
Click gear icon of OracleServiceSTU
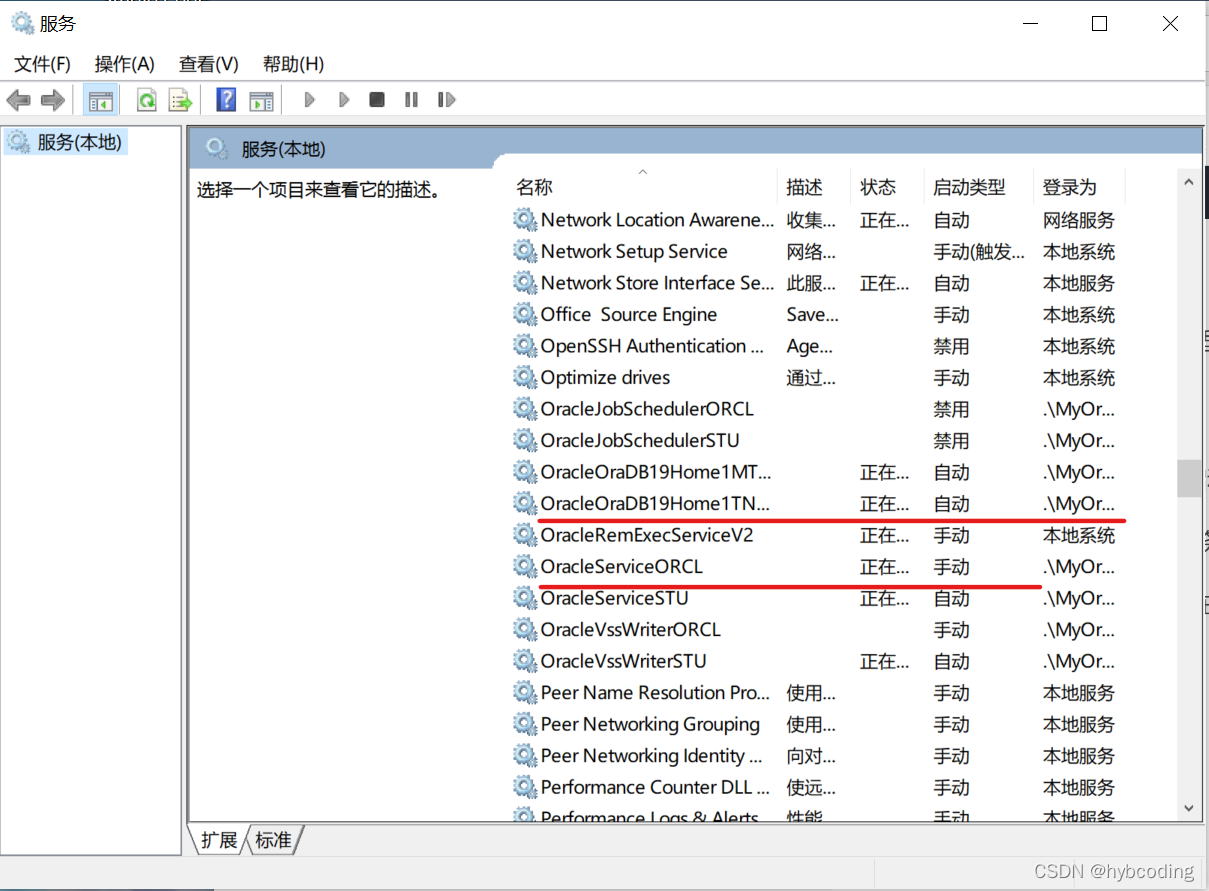pyautogui.click(x=525, y=598)
